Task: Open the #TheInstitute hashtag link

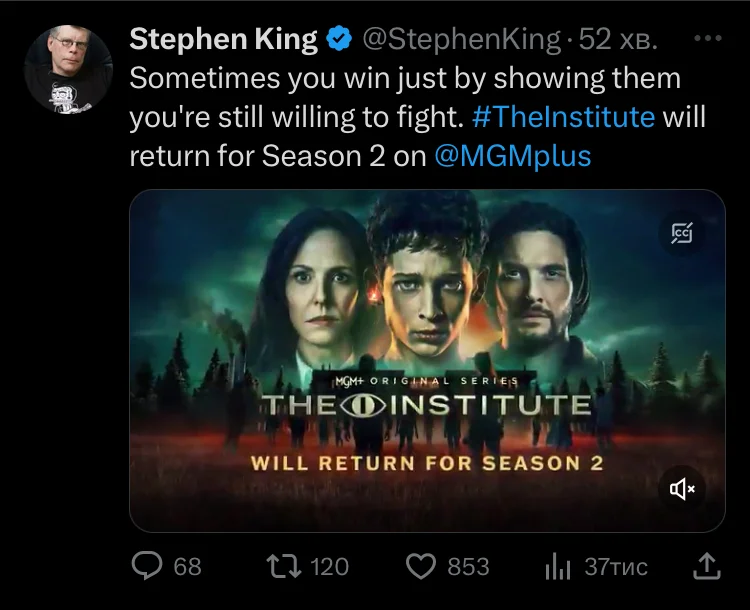Action: [x=563, y=117]
